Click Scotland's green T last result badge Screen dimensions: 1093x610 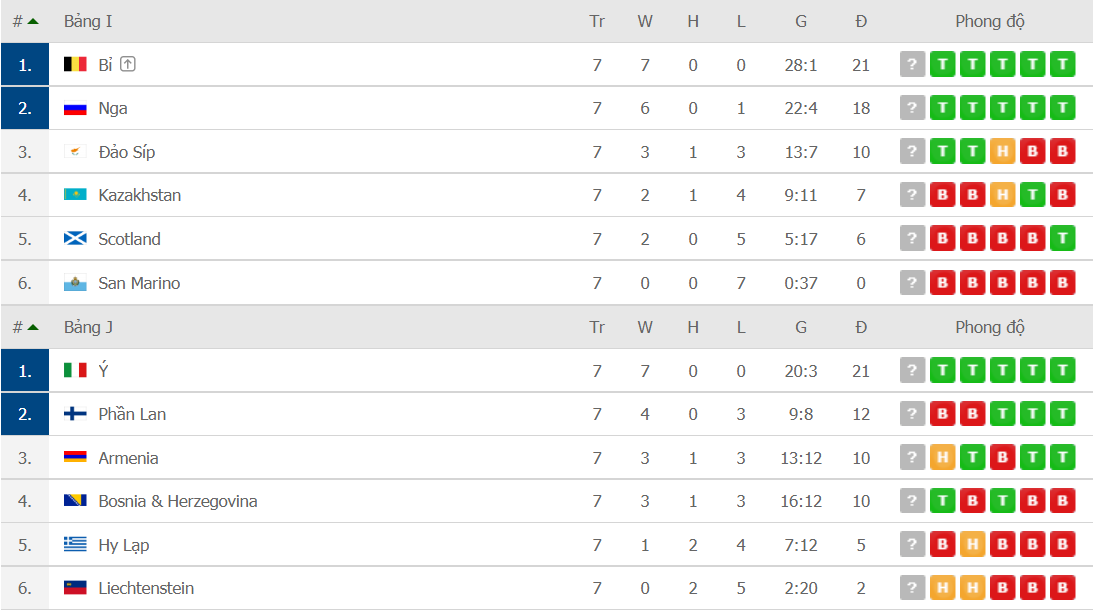(x=1062, y=238)
